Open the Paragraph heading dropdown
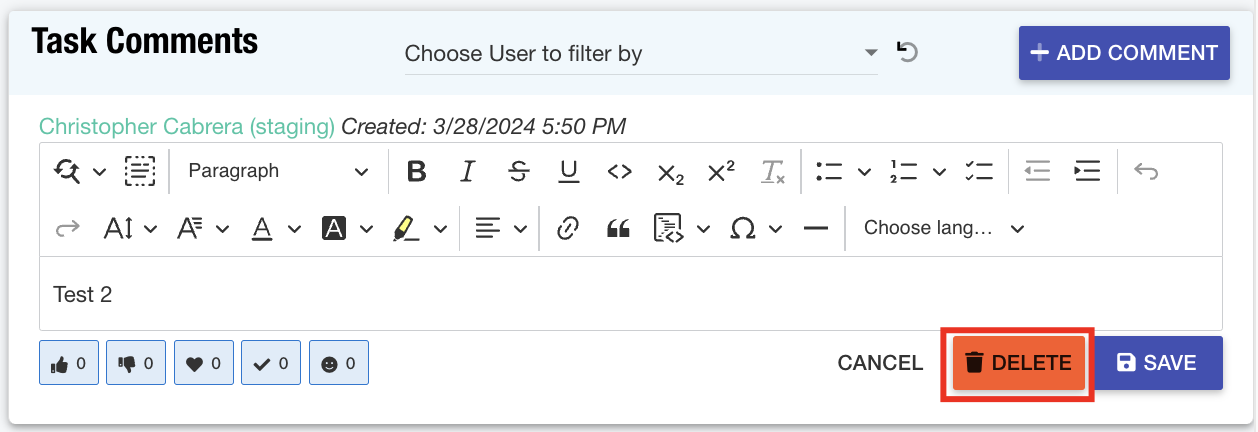 pyautogui.click(x=277, y=171)
